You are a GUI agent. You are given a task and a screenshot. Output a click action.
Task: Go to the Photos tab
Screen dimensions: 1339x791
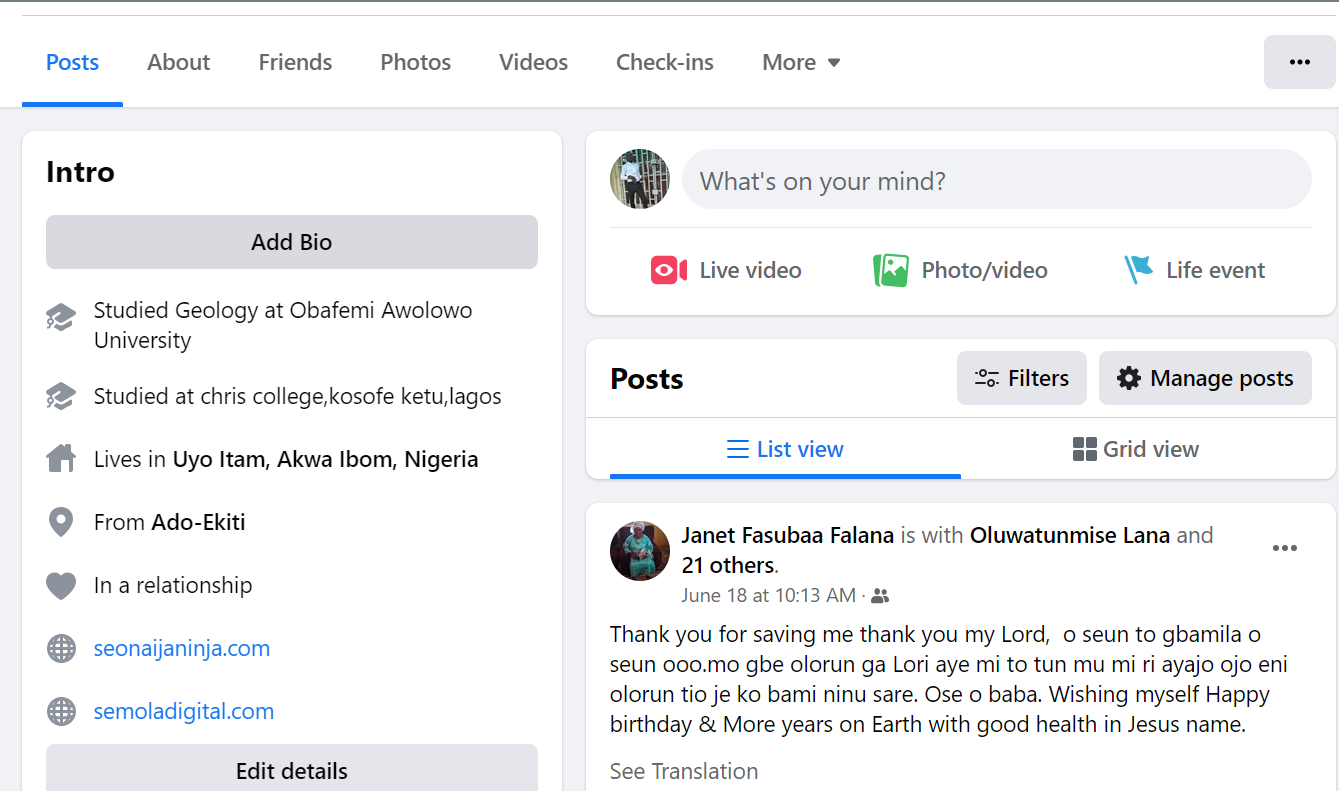click(x=415, y=62)
